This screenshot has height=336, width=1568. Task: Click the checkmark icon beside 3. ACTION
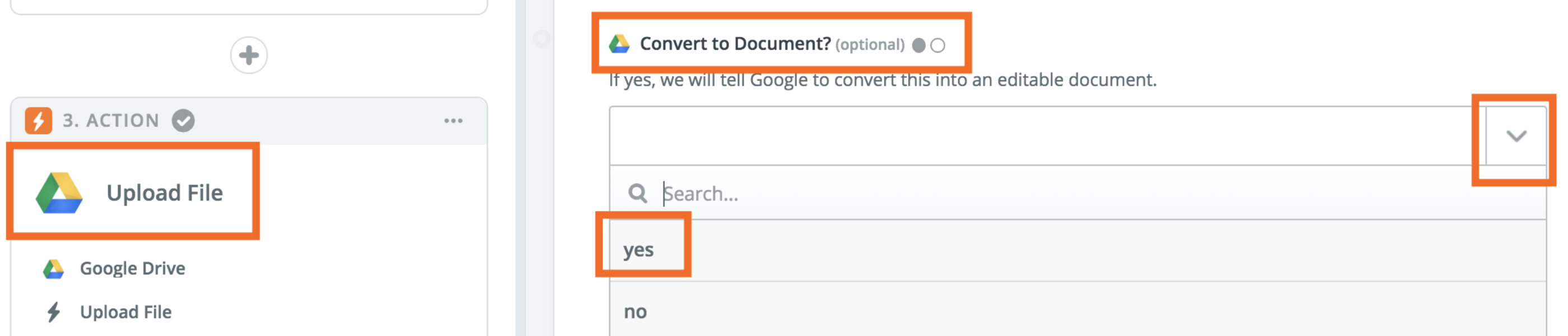tap(183, 120)
